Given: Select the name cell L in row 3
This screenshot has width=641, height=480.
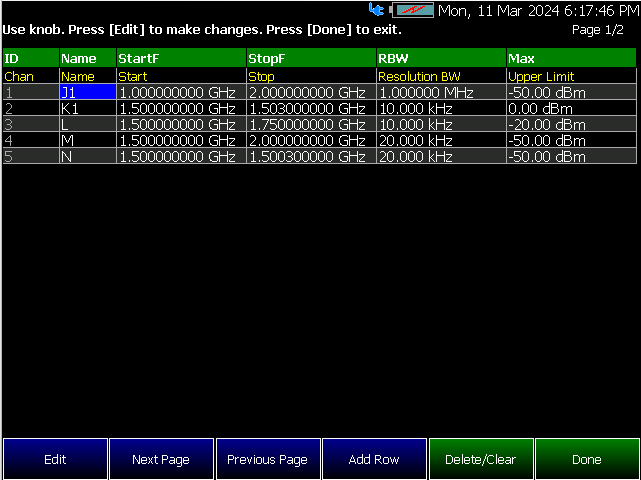Looking at the screenshot, I should [88, 124].
